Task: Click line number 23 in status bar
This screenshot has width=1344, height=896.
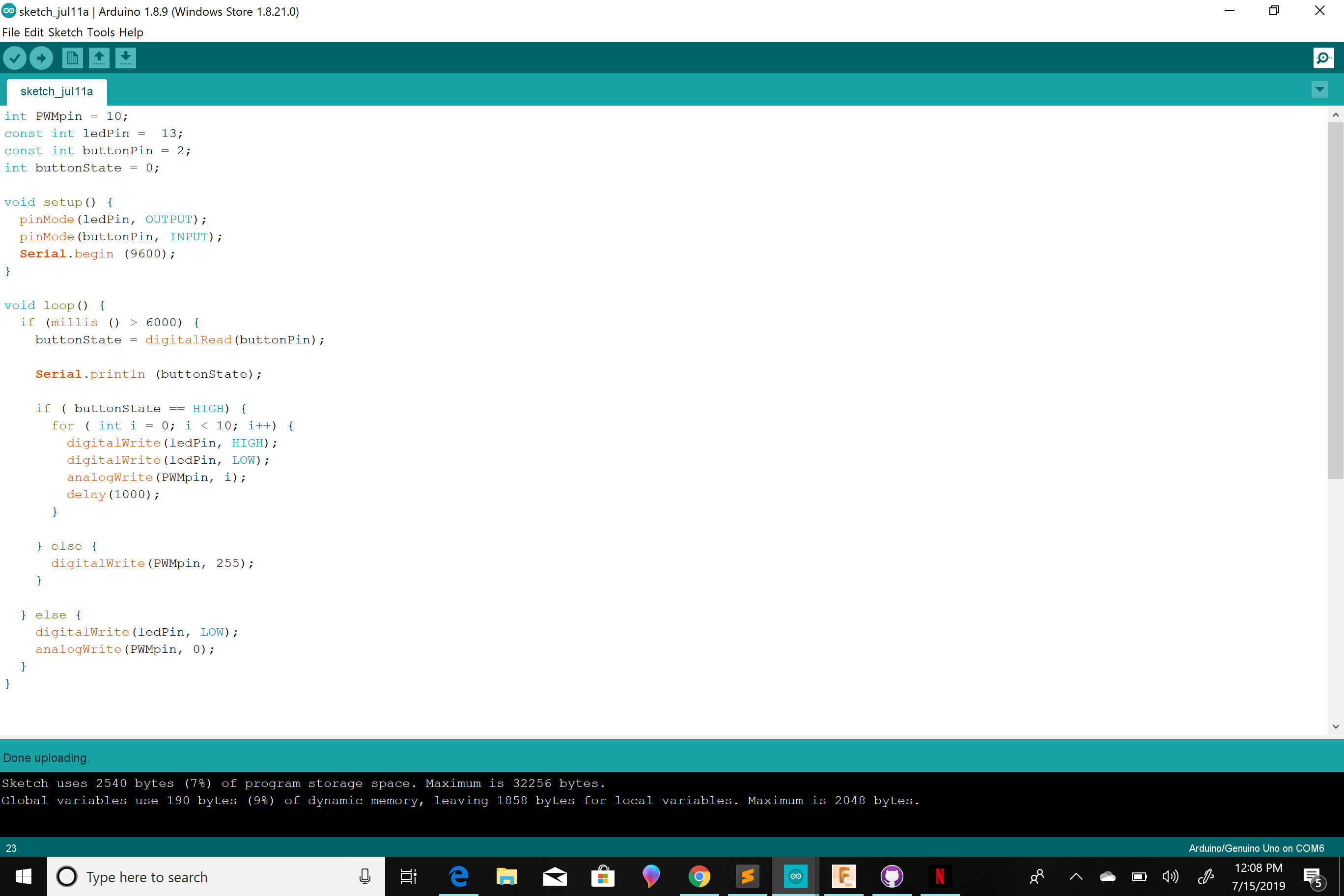Action: [11, 848]
